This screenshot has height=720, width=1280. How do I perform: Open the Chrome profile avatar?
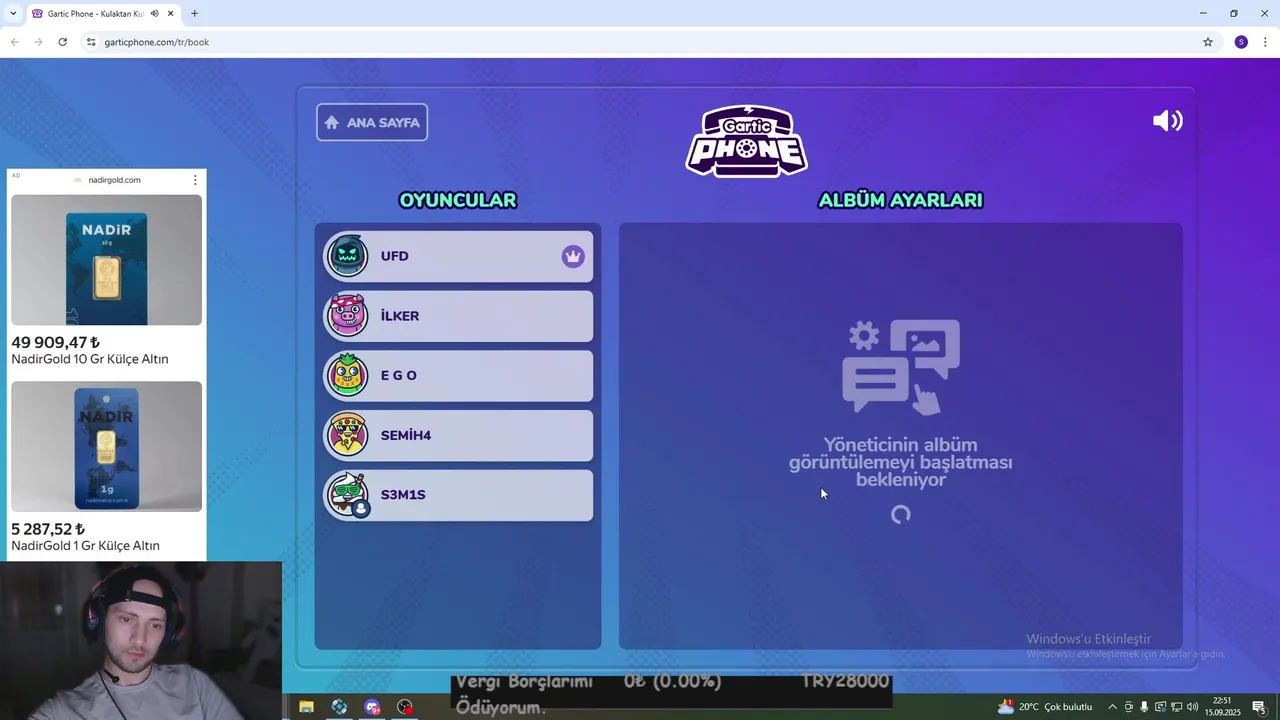1241,42
